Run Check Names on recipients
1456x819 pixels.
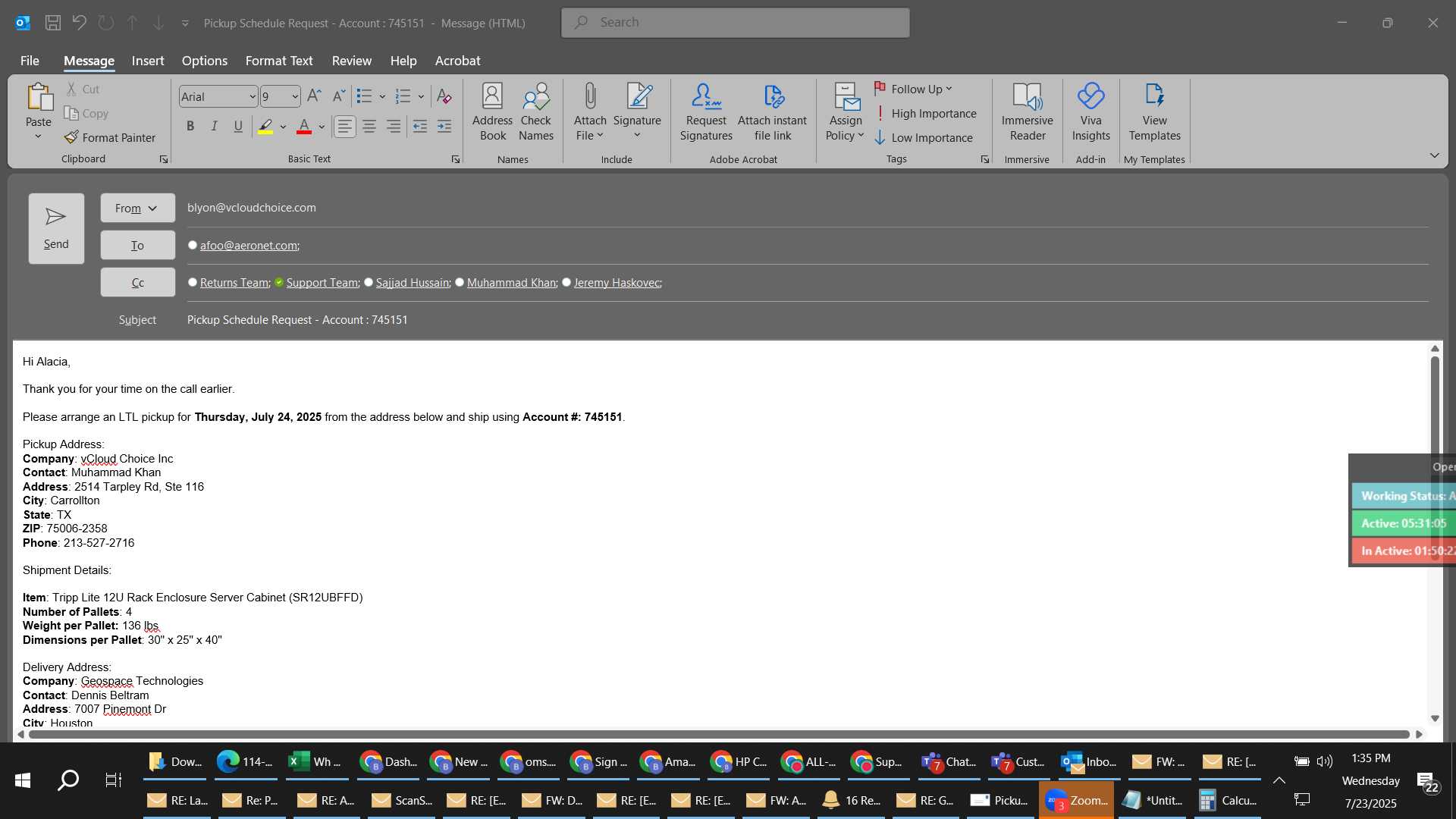pyautogui.click(x=536, y=112)
